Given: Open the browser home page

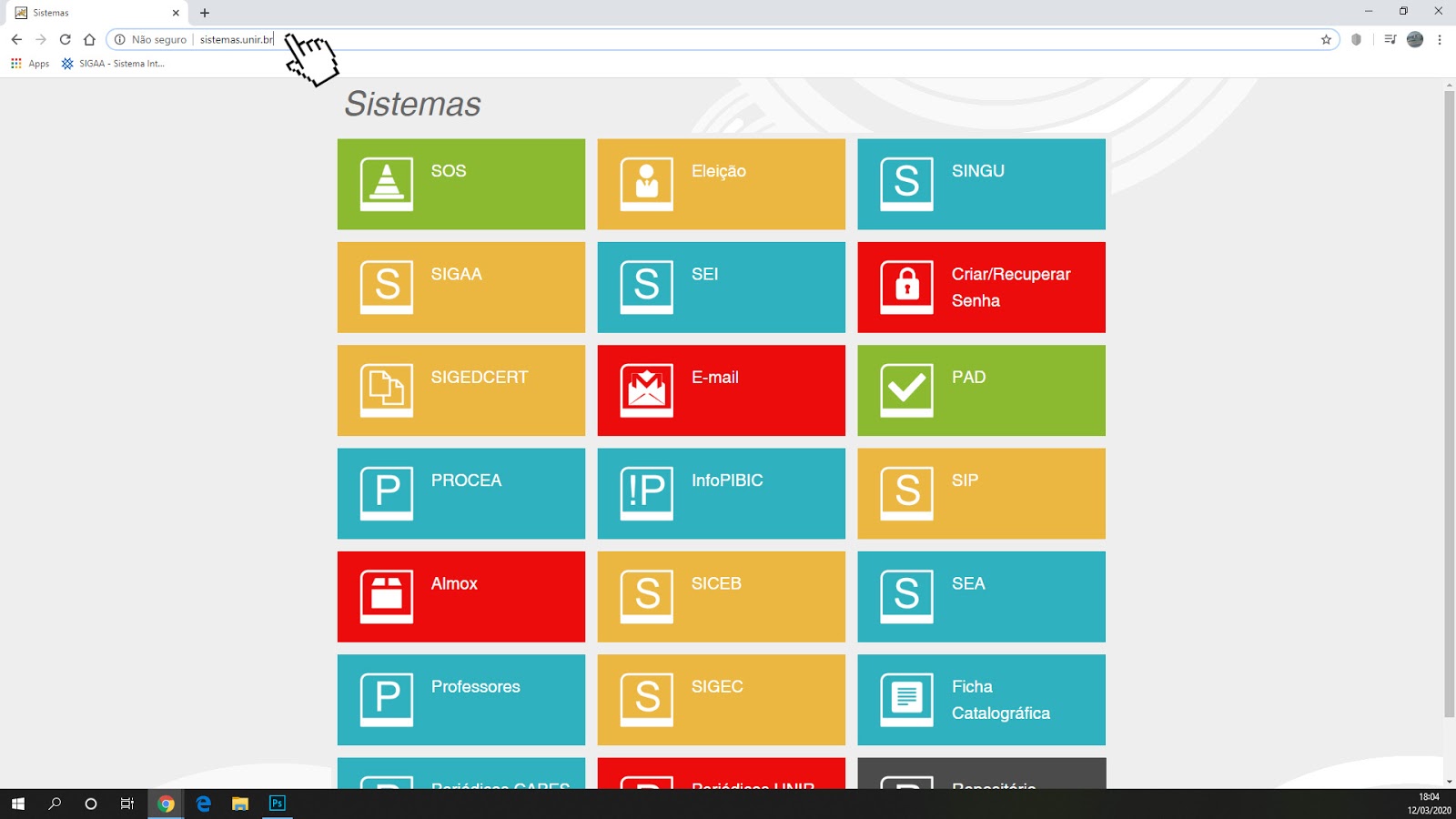Looking at the screenshot, I should click(89, 39).
